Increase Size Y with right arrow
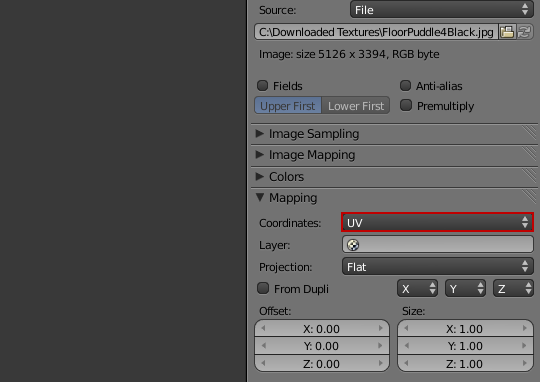 point(525,345)
